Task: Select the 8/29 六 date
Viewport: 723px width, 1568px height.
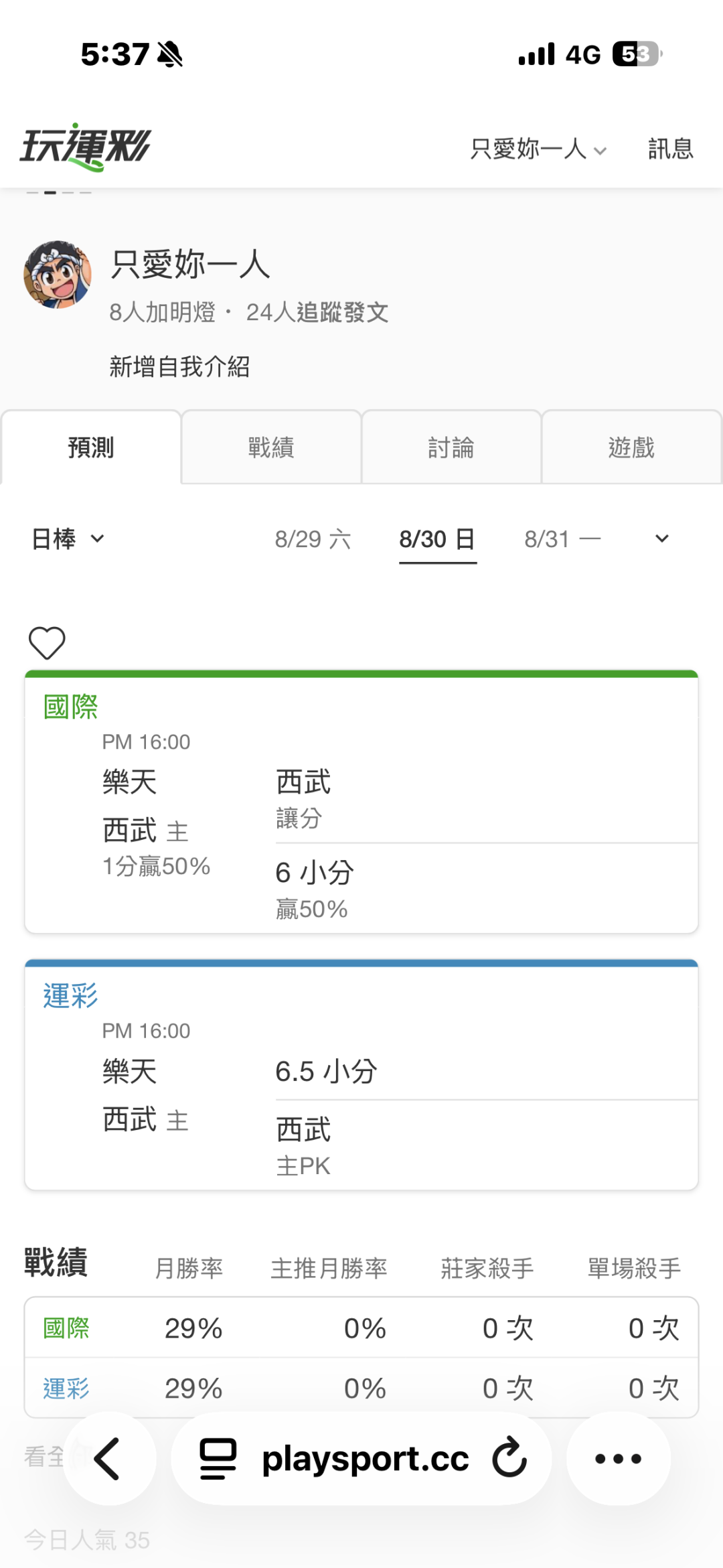Action: click(x=313, y=539)
